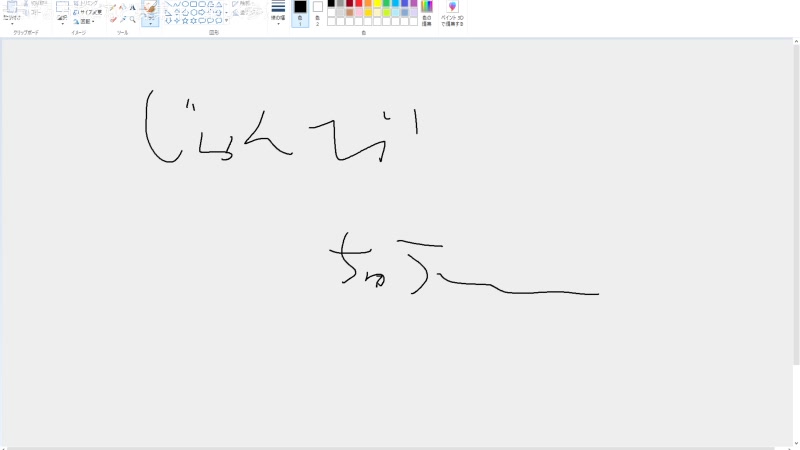Pick the yellow color swatch
Screen dimensions: 800x450
pos(377,4)
